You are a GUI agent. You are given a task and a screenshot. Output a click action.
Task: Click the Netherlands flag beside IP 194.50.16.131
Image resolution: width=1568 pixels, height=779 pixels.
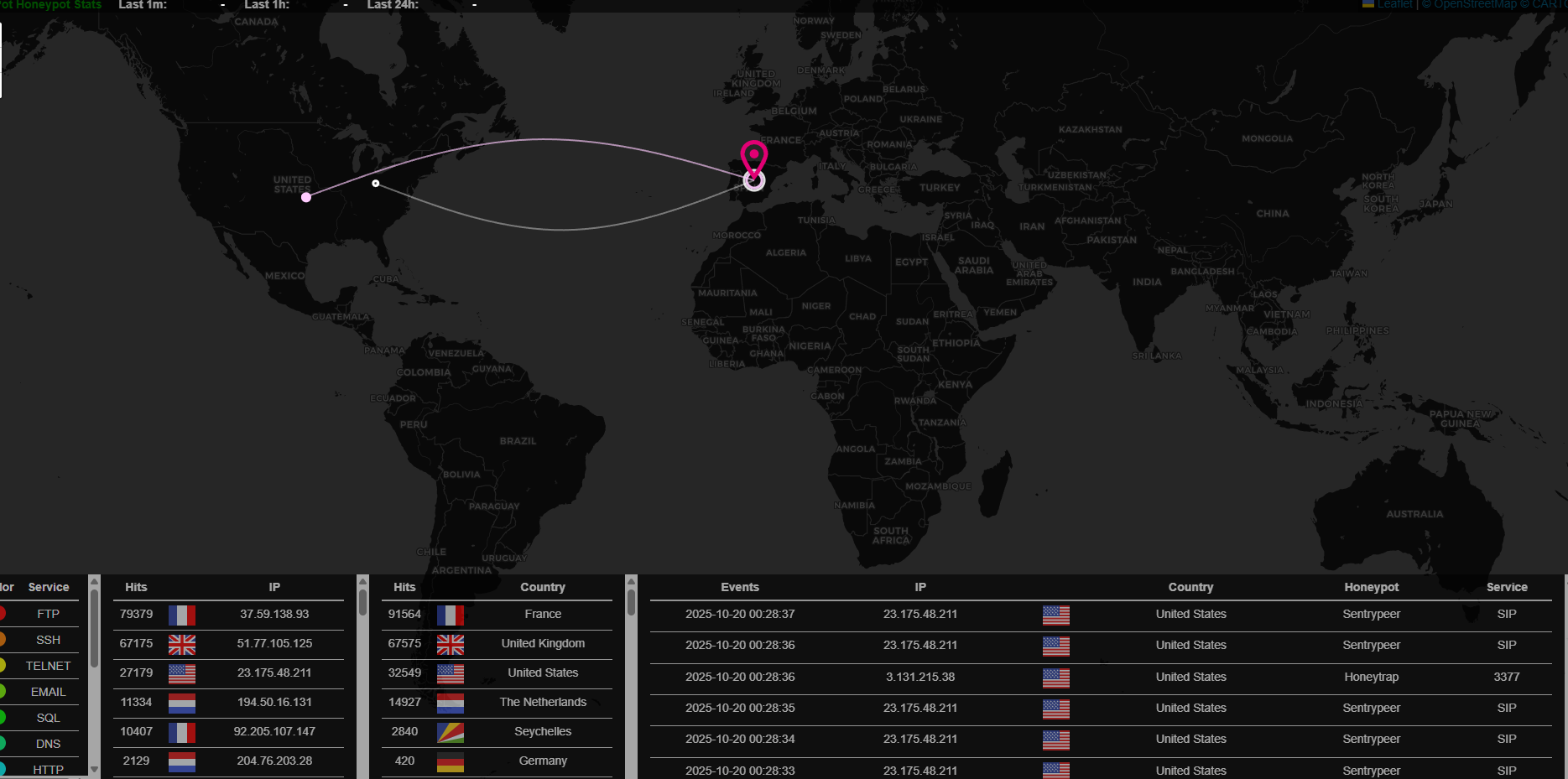(182, 703)
